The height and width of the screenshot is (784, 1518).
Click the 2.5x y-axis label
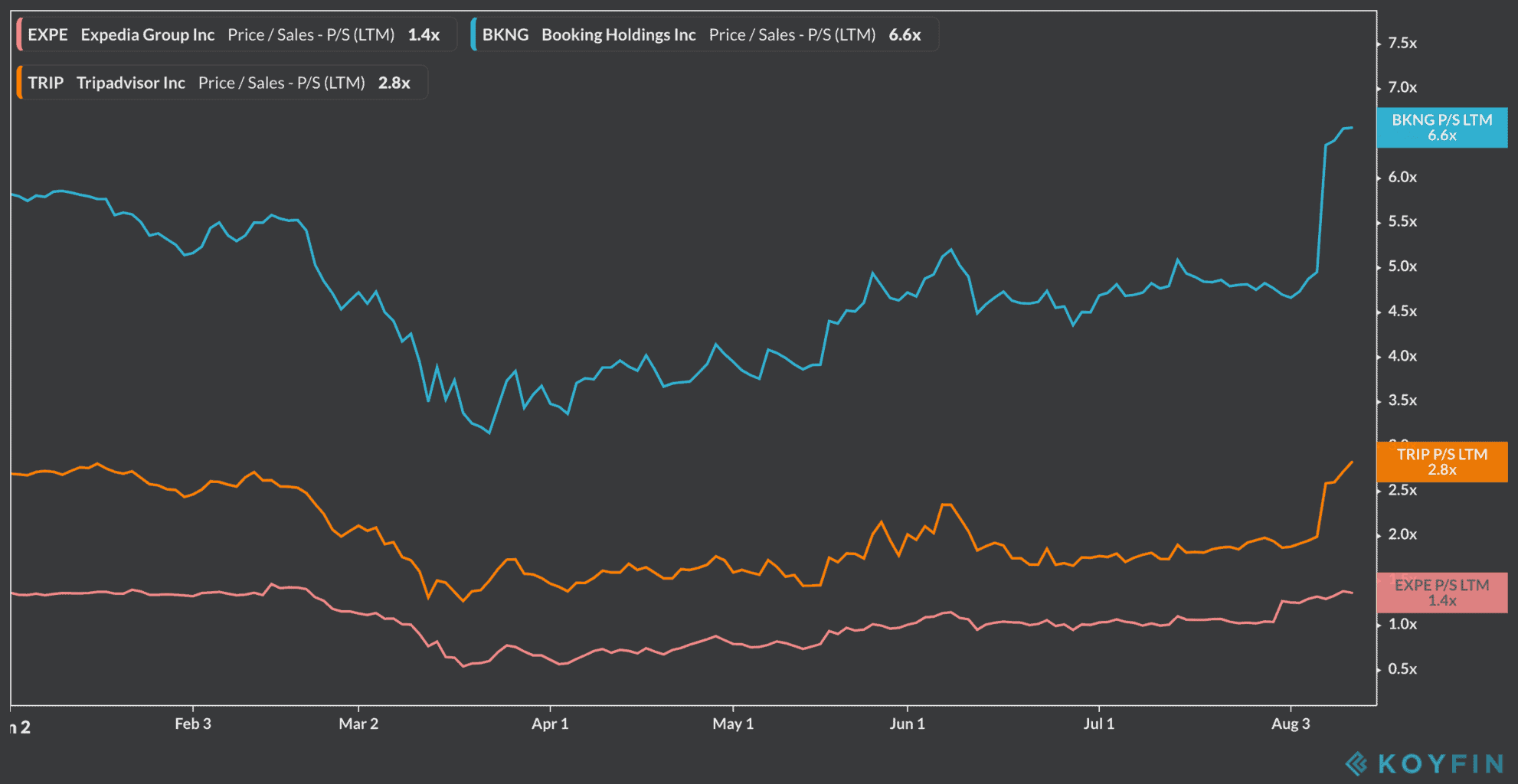[x=1402, y=490]
